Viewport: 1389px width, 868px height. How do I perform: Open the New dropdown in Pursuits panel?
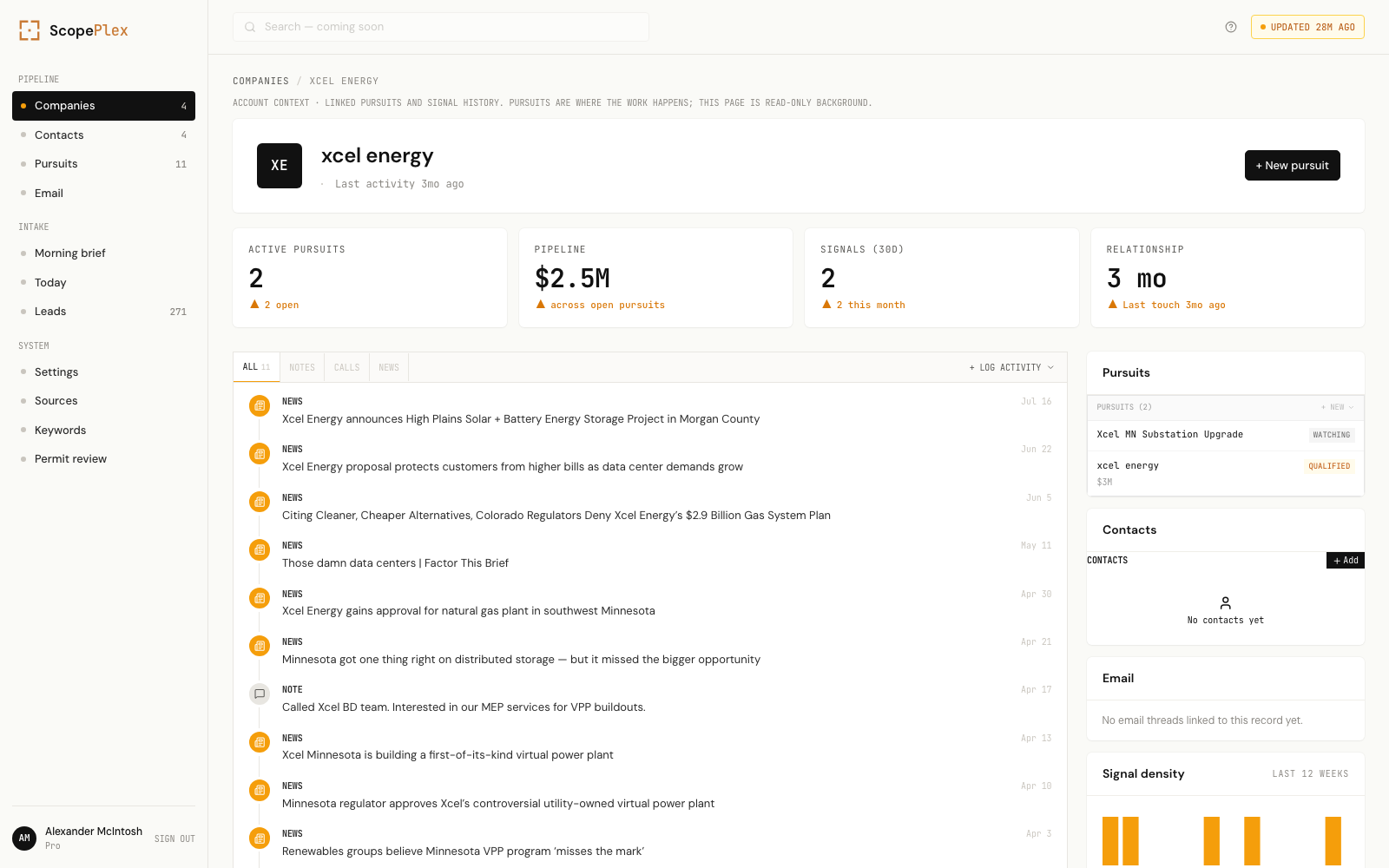tap(1337, 407)
